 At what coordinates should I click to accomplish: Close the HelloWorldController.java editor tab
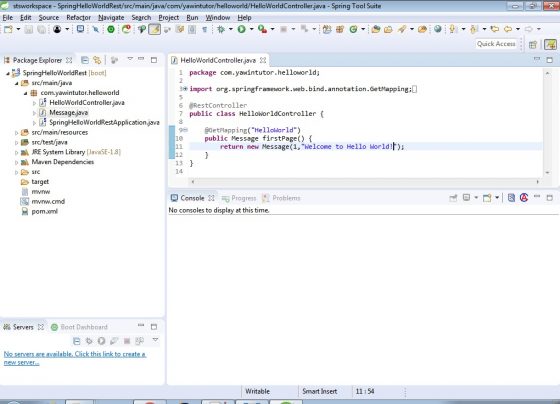click(263, 60)
